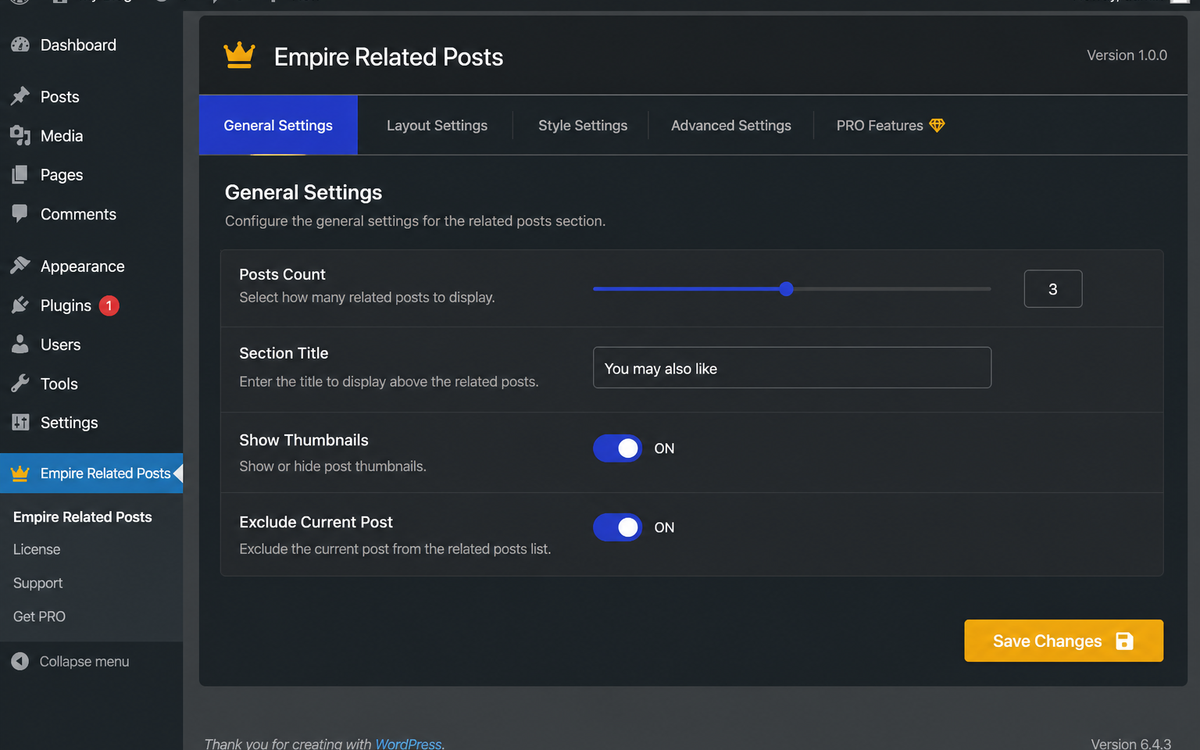
Task: Click the Comments speech bubble icon
Action: click(x=20, y=214)
